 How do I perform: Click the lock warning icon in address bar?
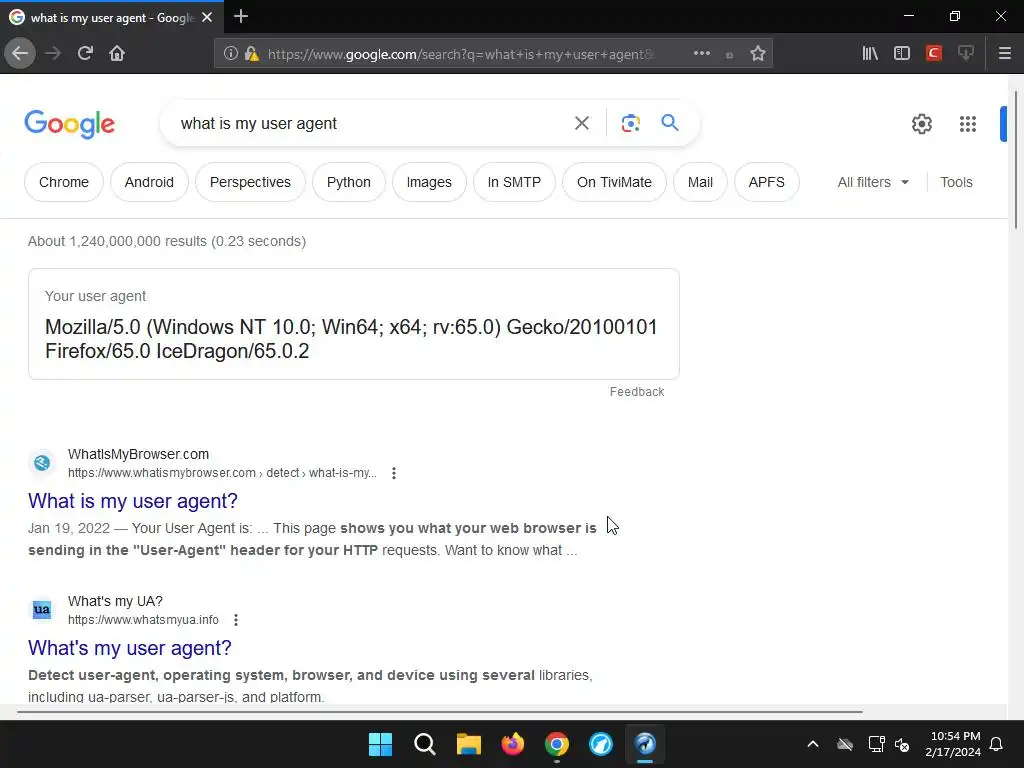pyautogui.click(x=251, y=54)
